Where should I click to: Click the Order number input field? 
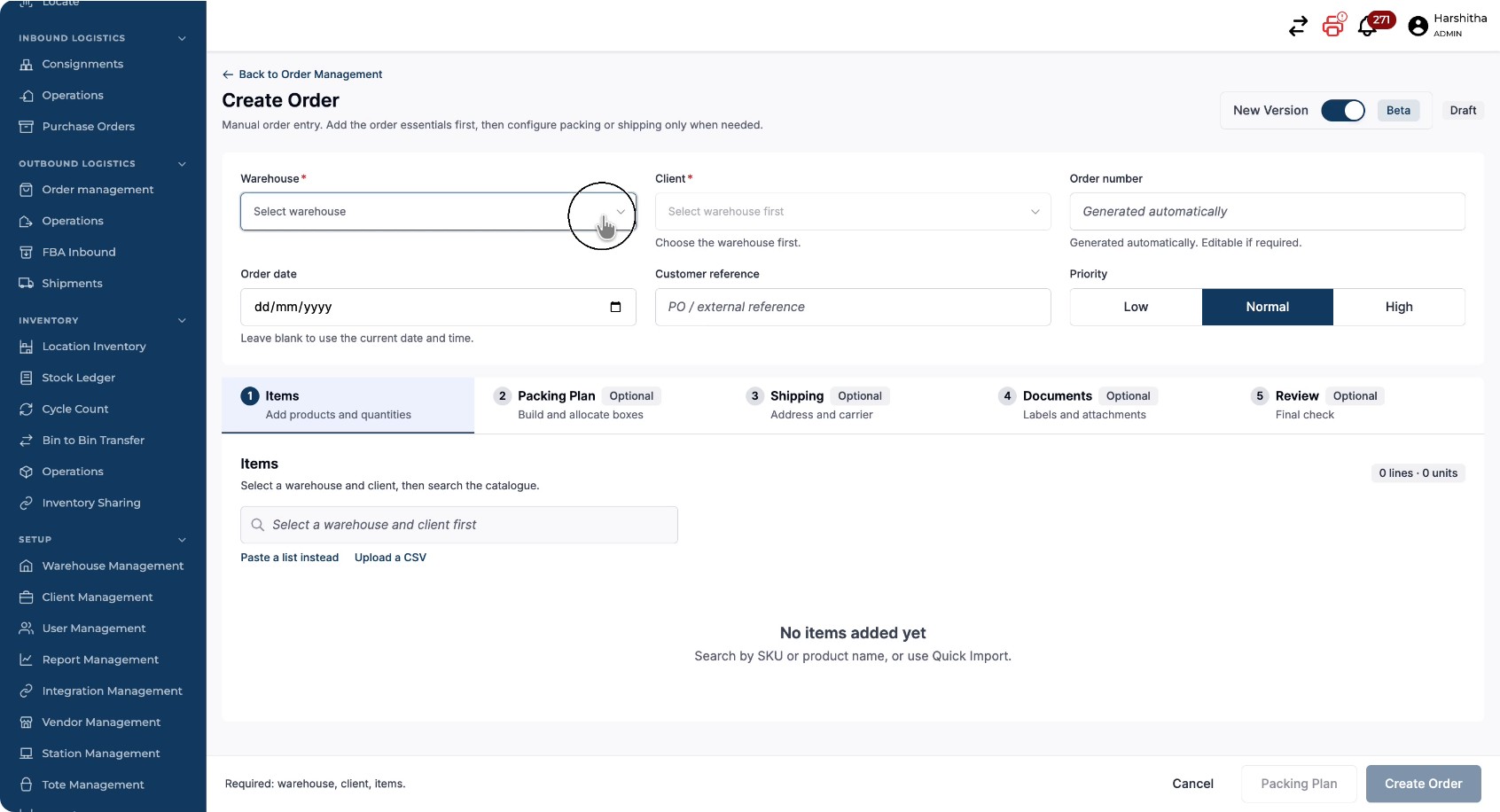click(x=1267, y=212)
